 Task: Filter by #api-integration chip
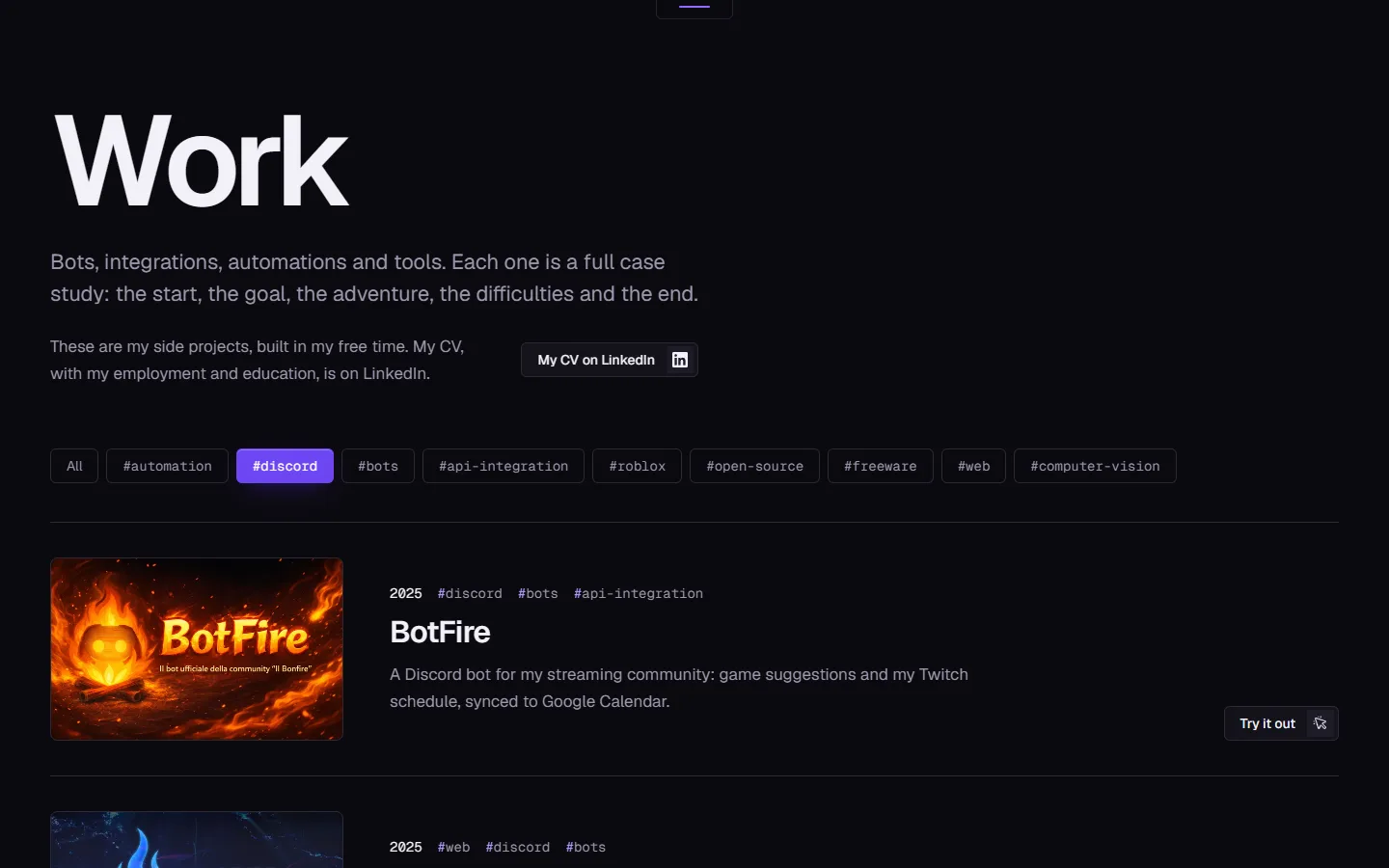pos(504,466)
